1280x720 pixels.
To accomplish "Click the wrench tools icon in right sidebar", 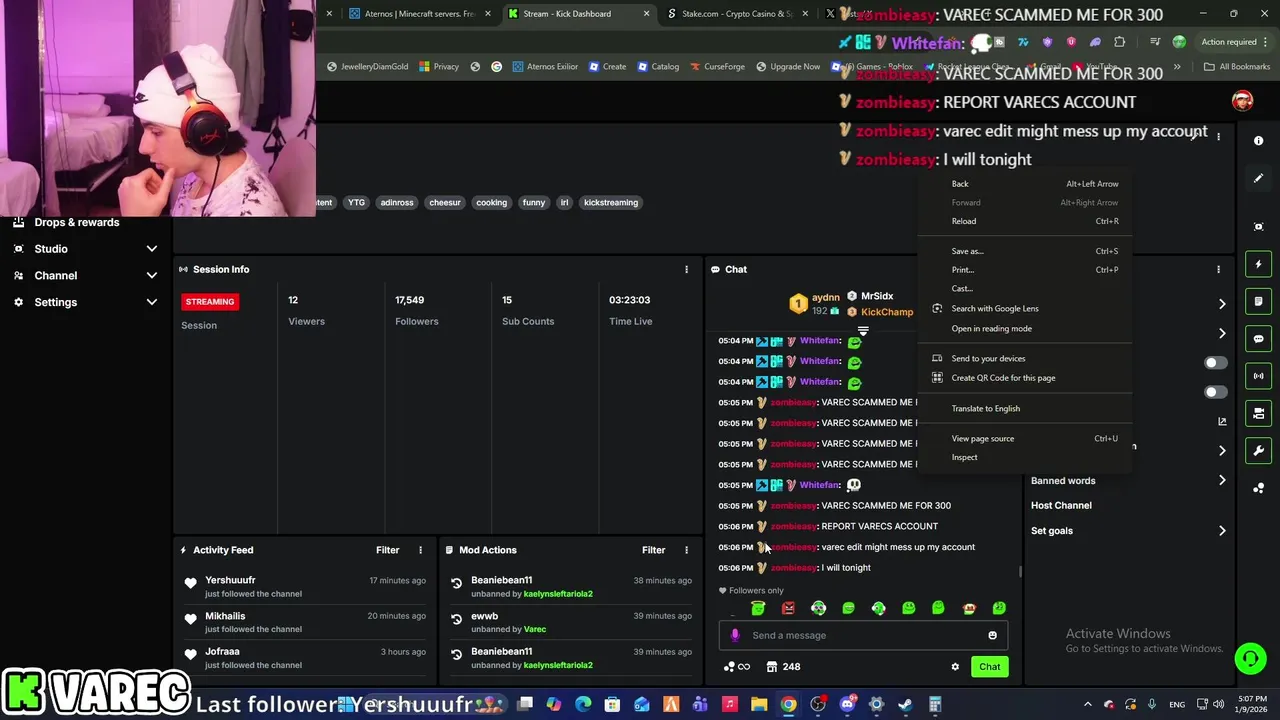I will click(x=1258, y=451).
